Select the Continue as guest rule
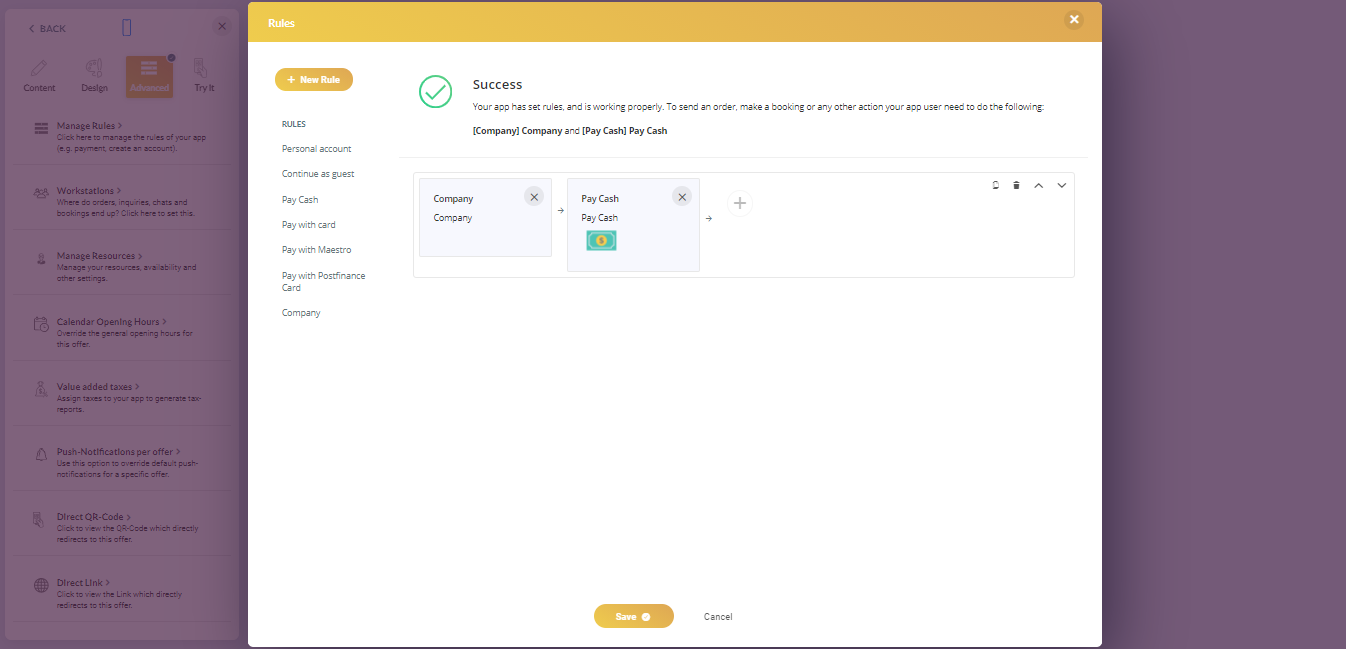This screenshot has width=1346, height=649. pos(318,174)
